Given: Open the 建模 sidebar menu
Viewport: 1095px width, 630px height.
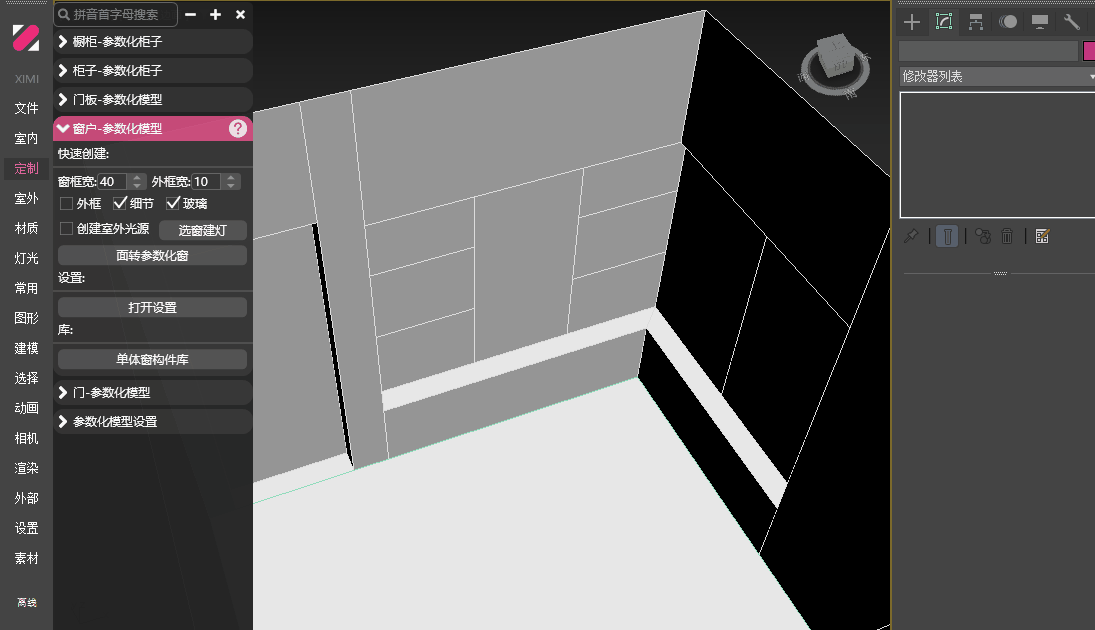Looking at the screenshot, I should (27, 349).
